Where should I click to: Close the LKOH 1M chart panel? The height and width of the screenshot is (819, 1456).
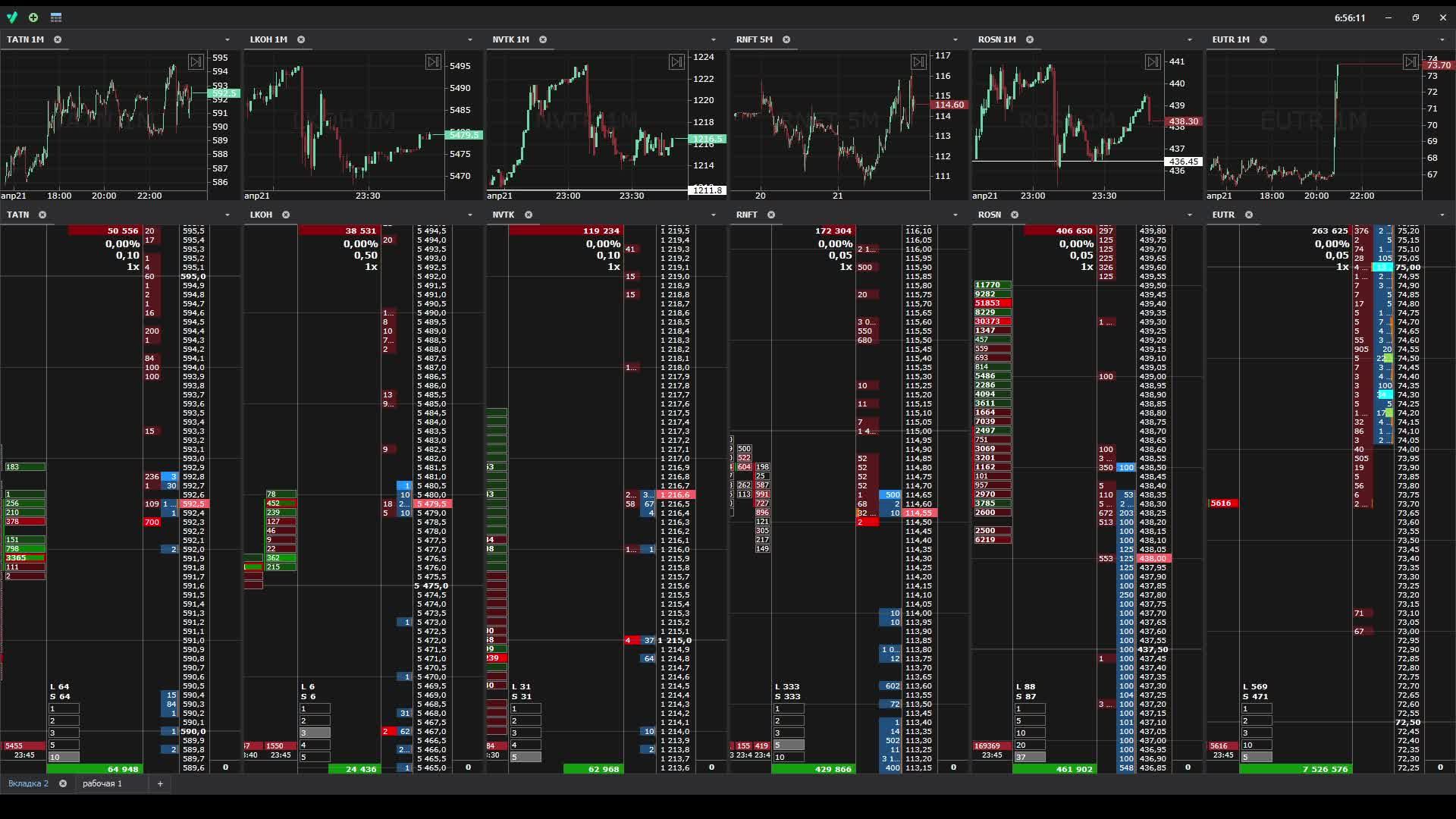[301, 39]
